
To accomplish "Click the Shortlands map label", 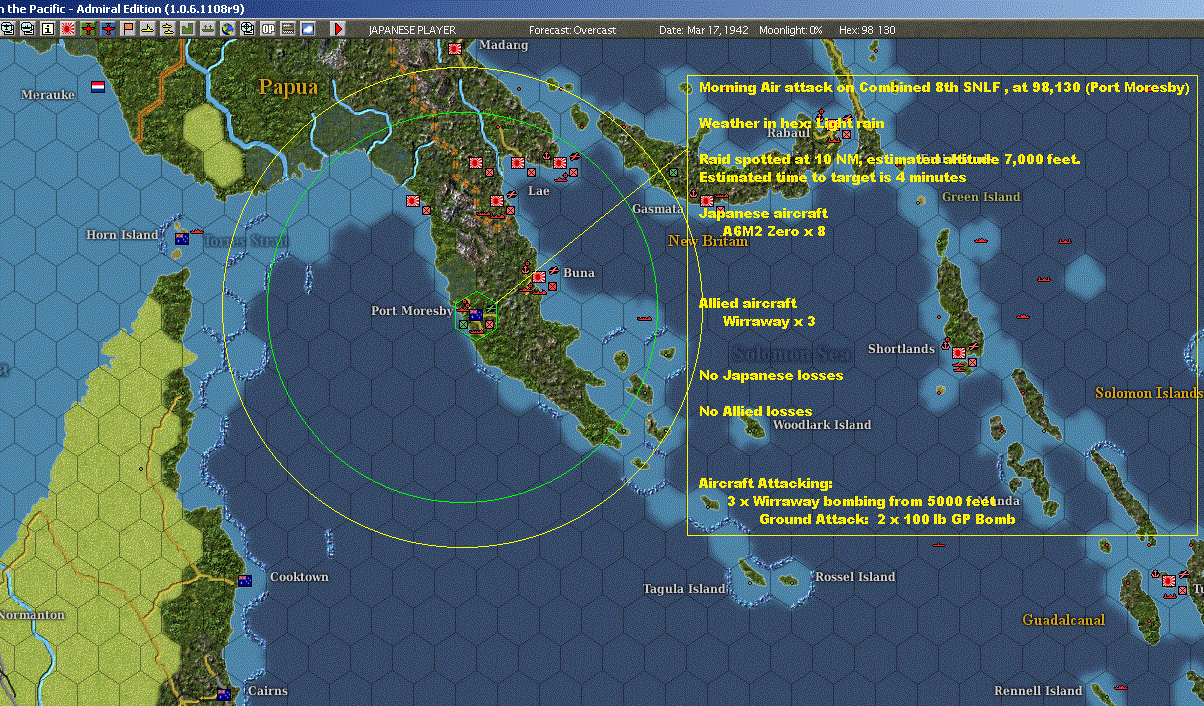I will 901,349.
